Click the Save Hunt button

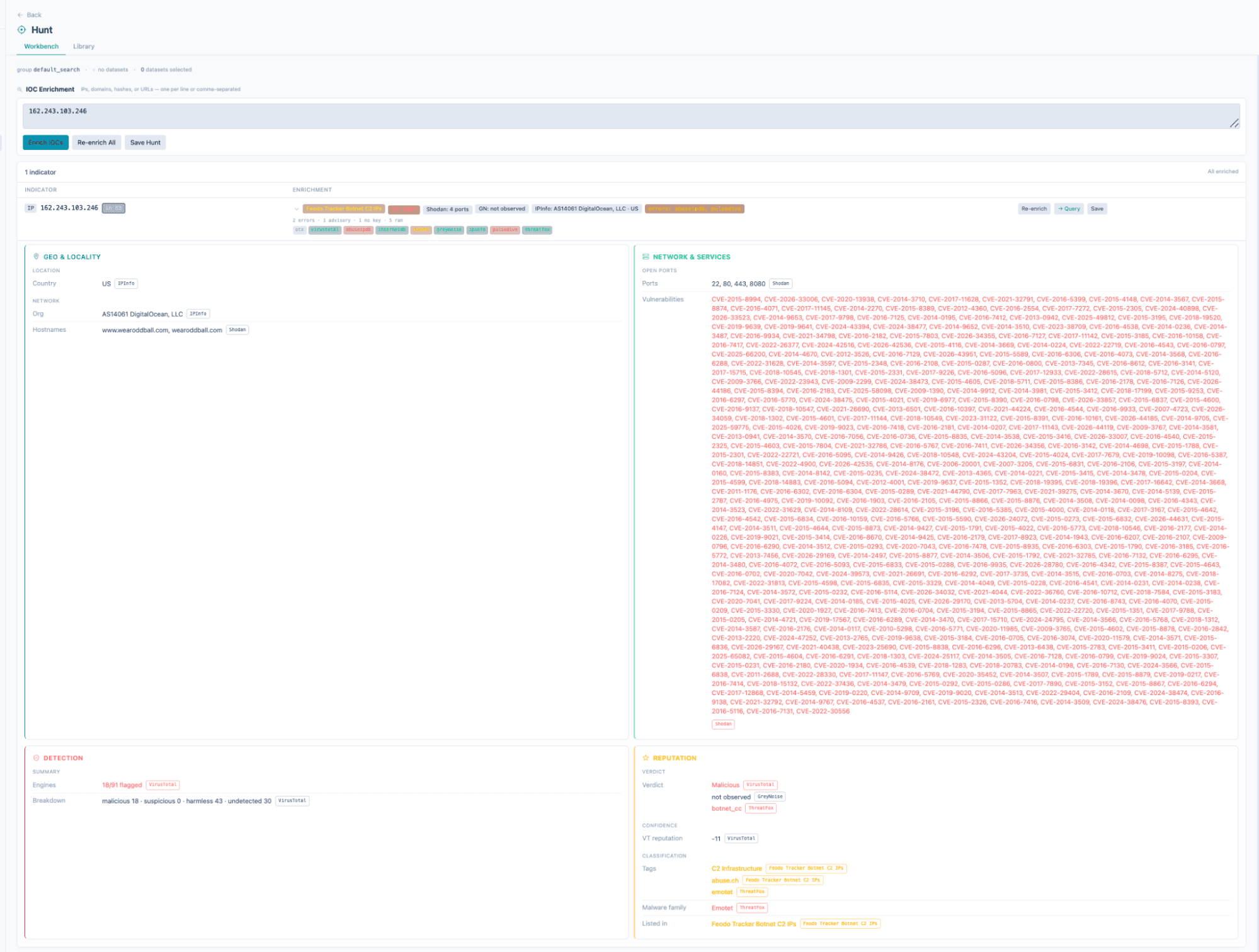[145, 142]
